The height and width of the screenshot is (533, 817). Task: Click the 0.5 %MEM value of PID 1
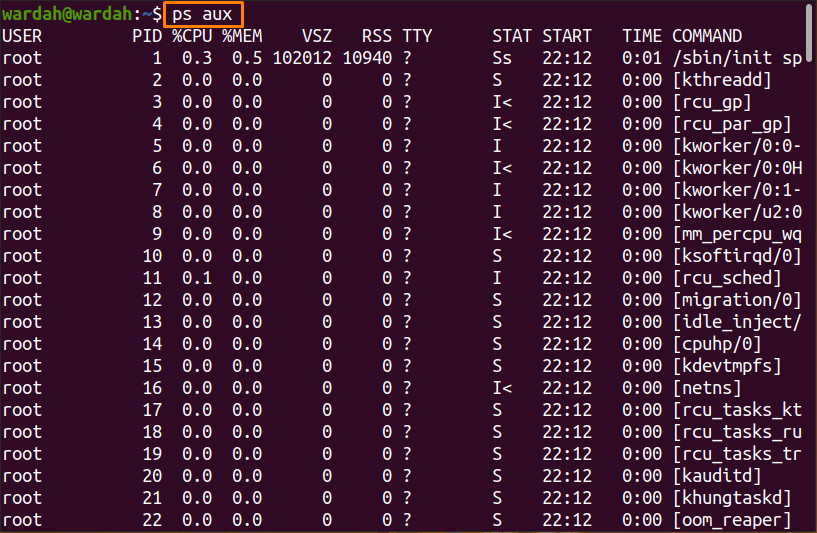(247, 58)
